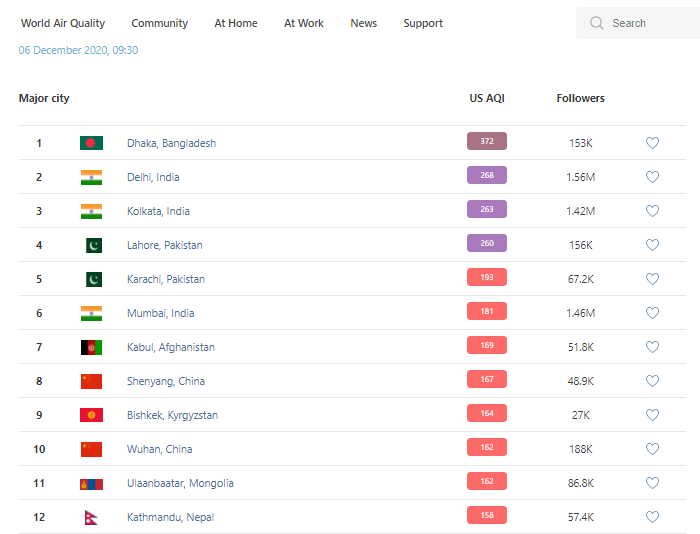Click the Bangladesh flag icon

coord(91,143)
